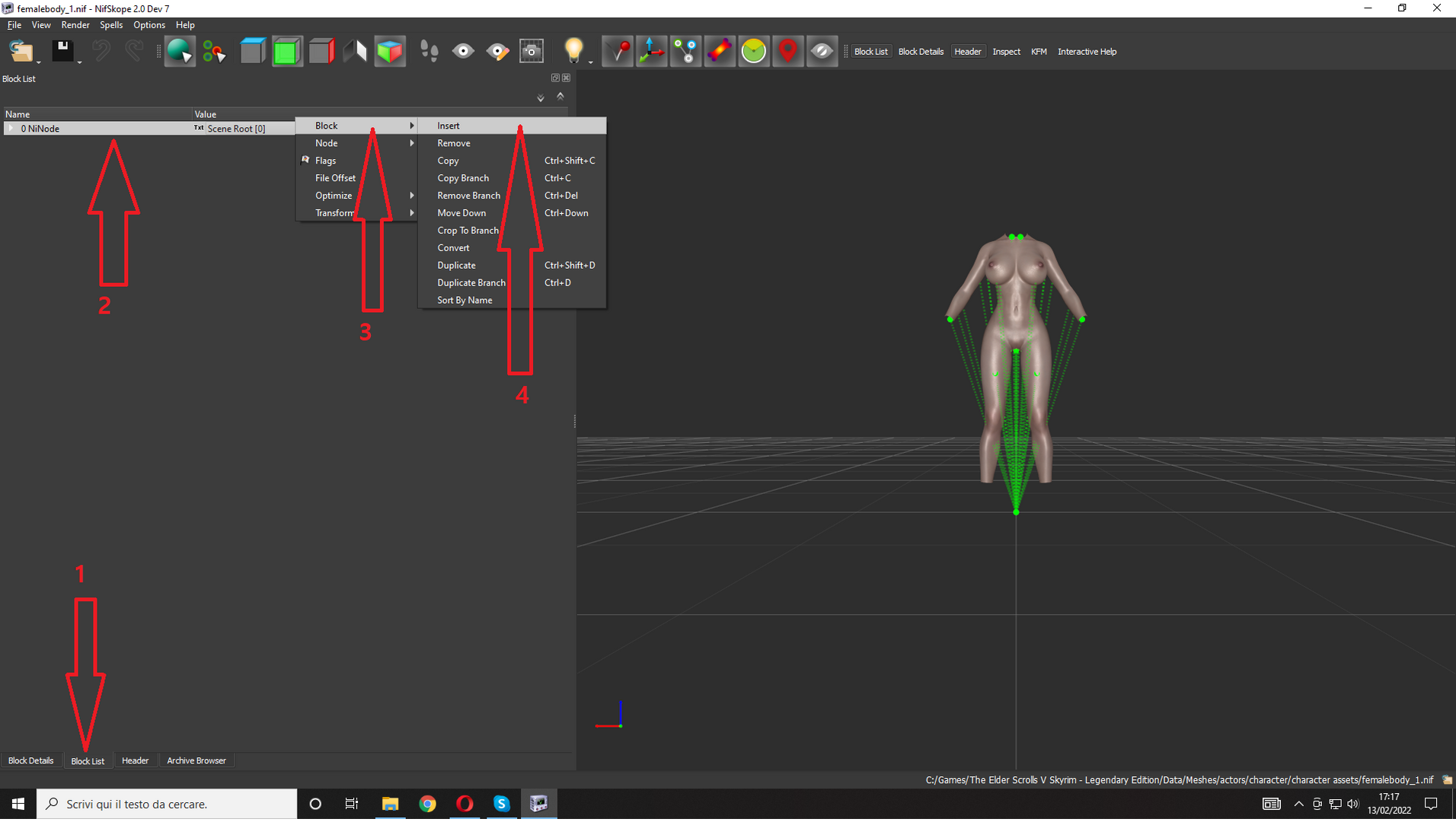Select the object selection sphere tool
Image resolution: width=1456 pixels, height=822 pixels.
point(180,51)
